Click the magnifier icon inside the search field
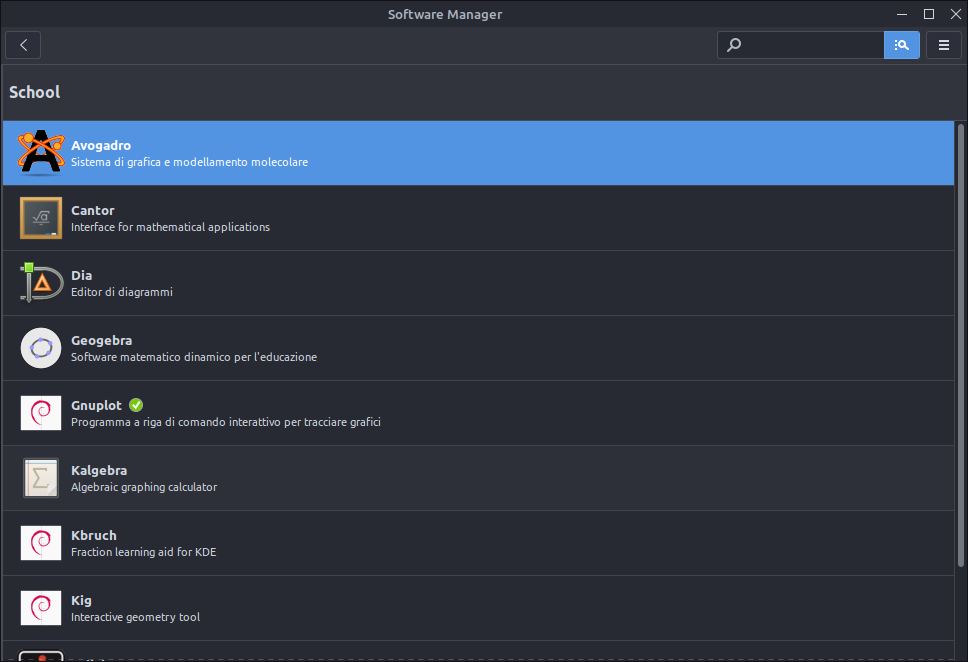This screenshot has width=968, height=662. (734, 45)
